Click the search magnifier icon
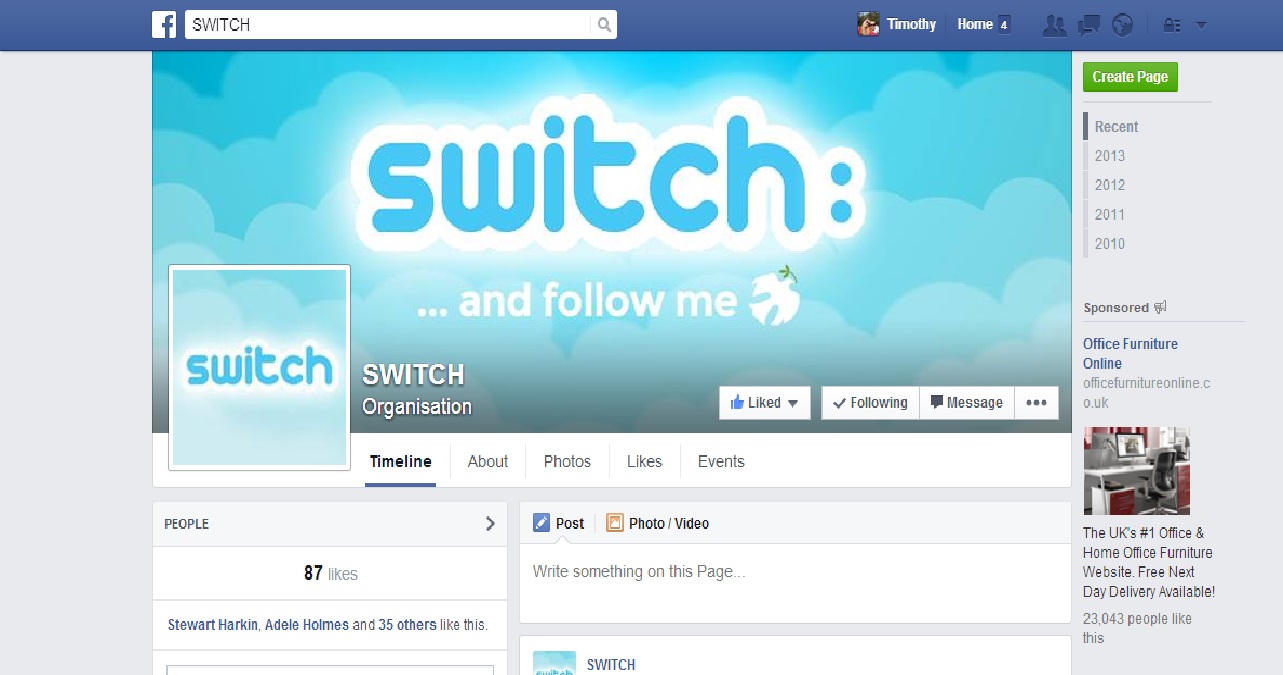The image size is (1283, 675). 604,25
